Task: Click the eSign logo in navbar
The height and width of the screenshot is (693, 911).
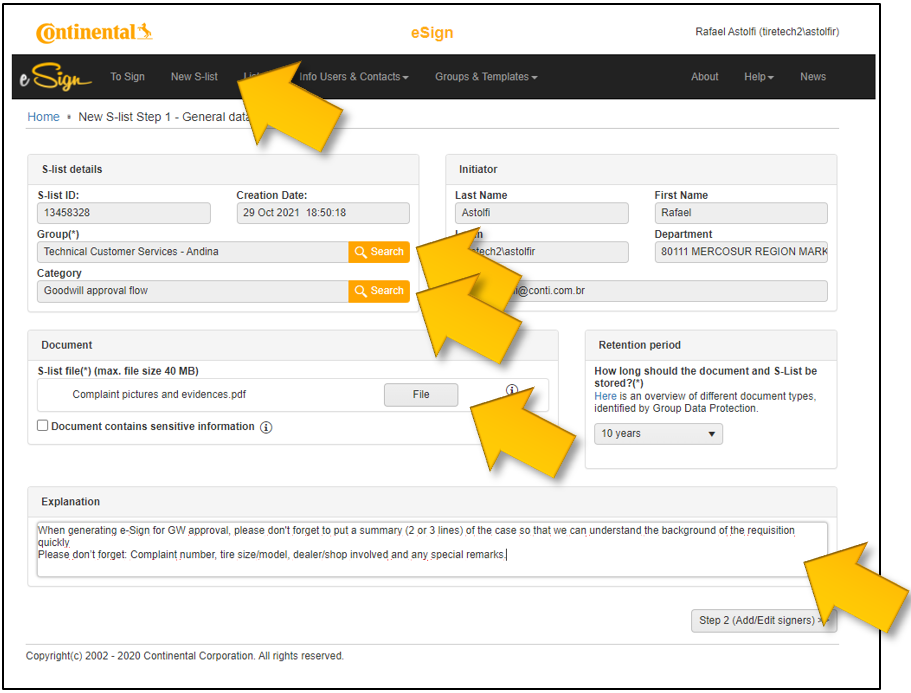Action: click(x=56, y=77)
